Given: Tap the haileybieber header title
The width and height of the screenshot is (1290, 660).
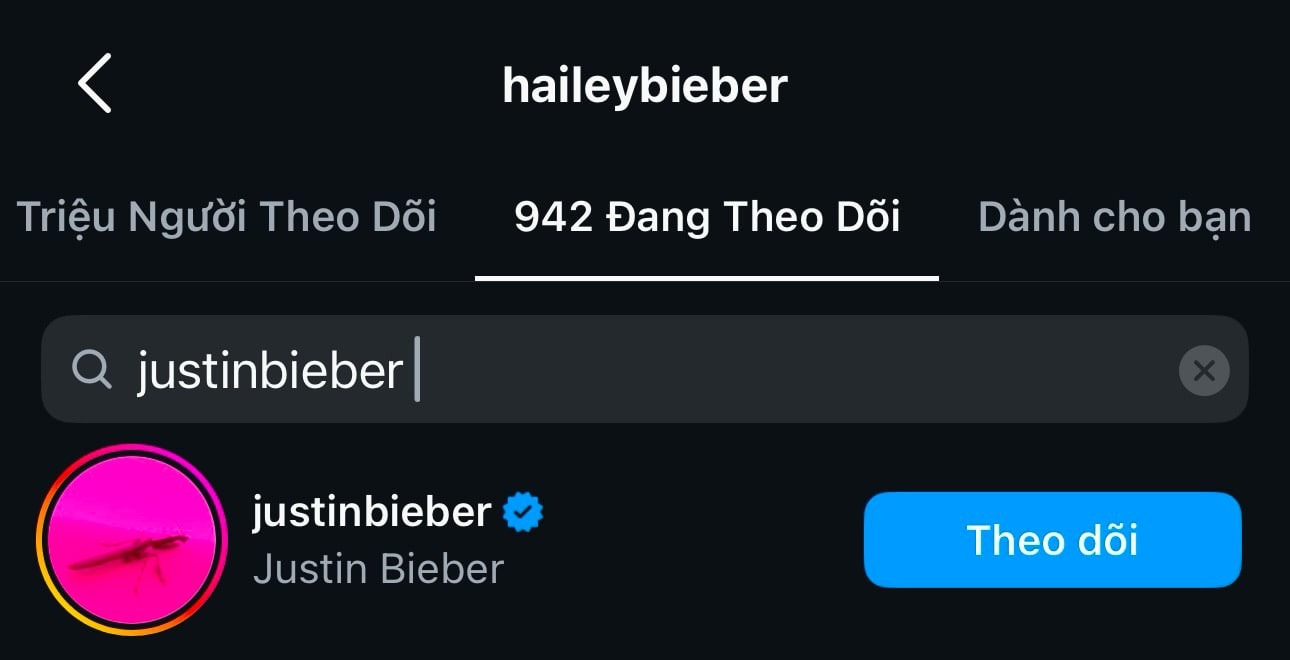Looking at the screenshot, I should (x=645, y=86).
